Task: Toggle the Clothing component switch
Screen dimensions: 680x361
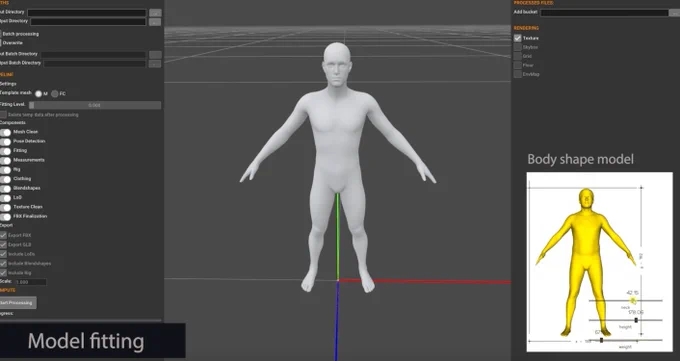Action: click(x=5, y=179)
